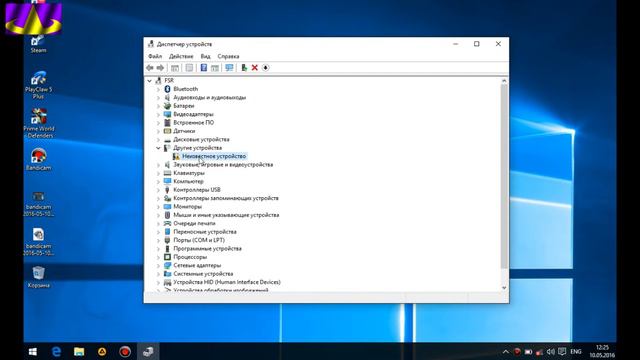Open Properties via the toolbar sheet icon
This screenshot has height=360, width=640.
(189, 68)
